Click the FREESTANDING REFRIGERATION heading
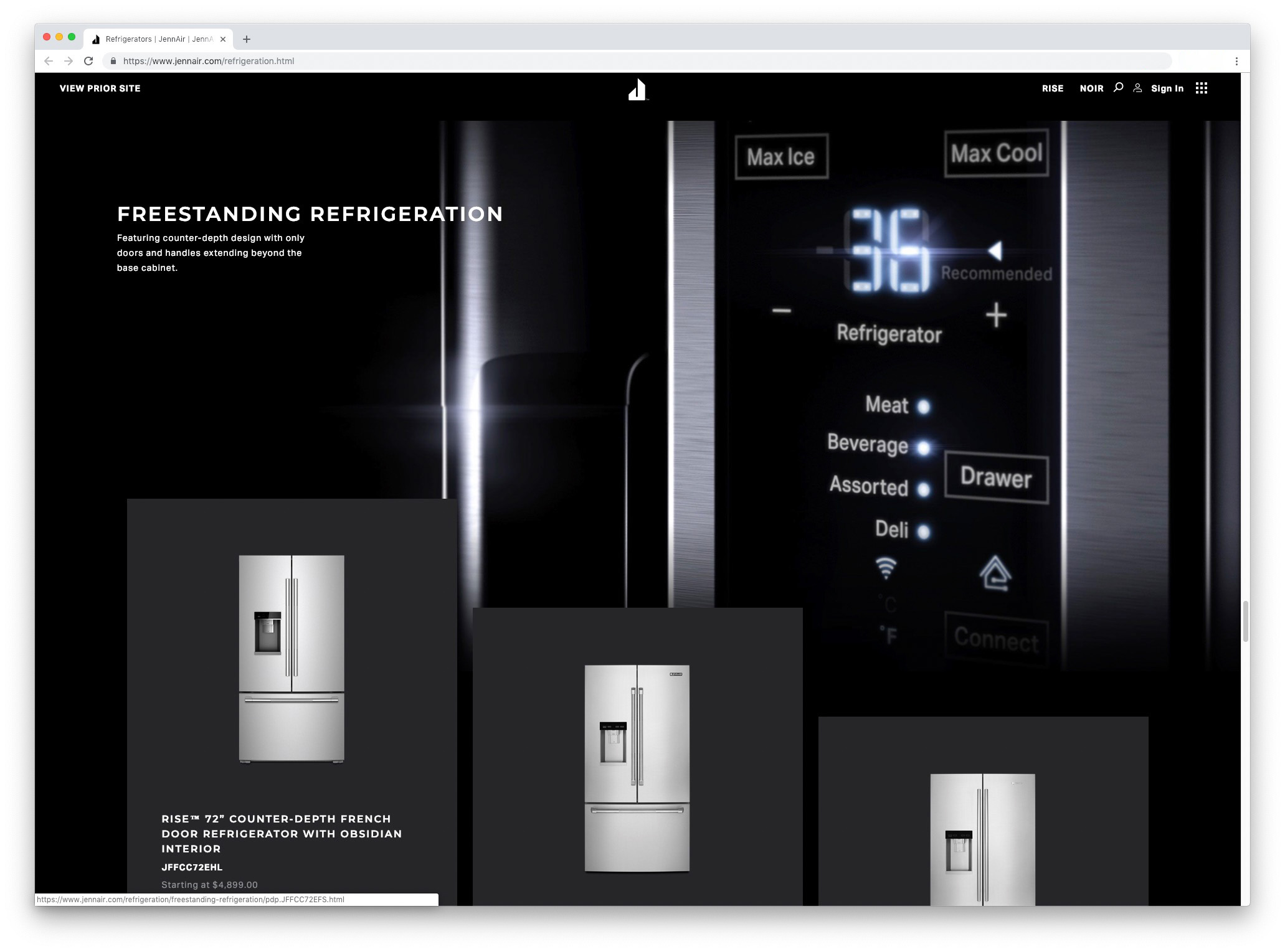 310,214
